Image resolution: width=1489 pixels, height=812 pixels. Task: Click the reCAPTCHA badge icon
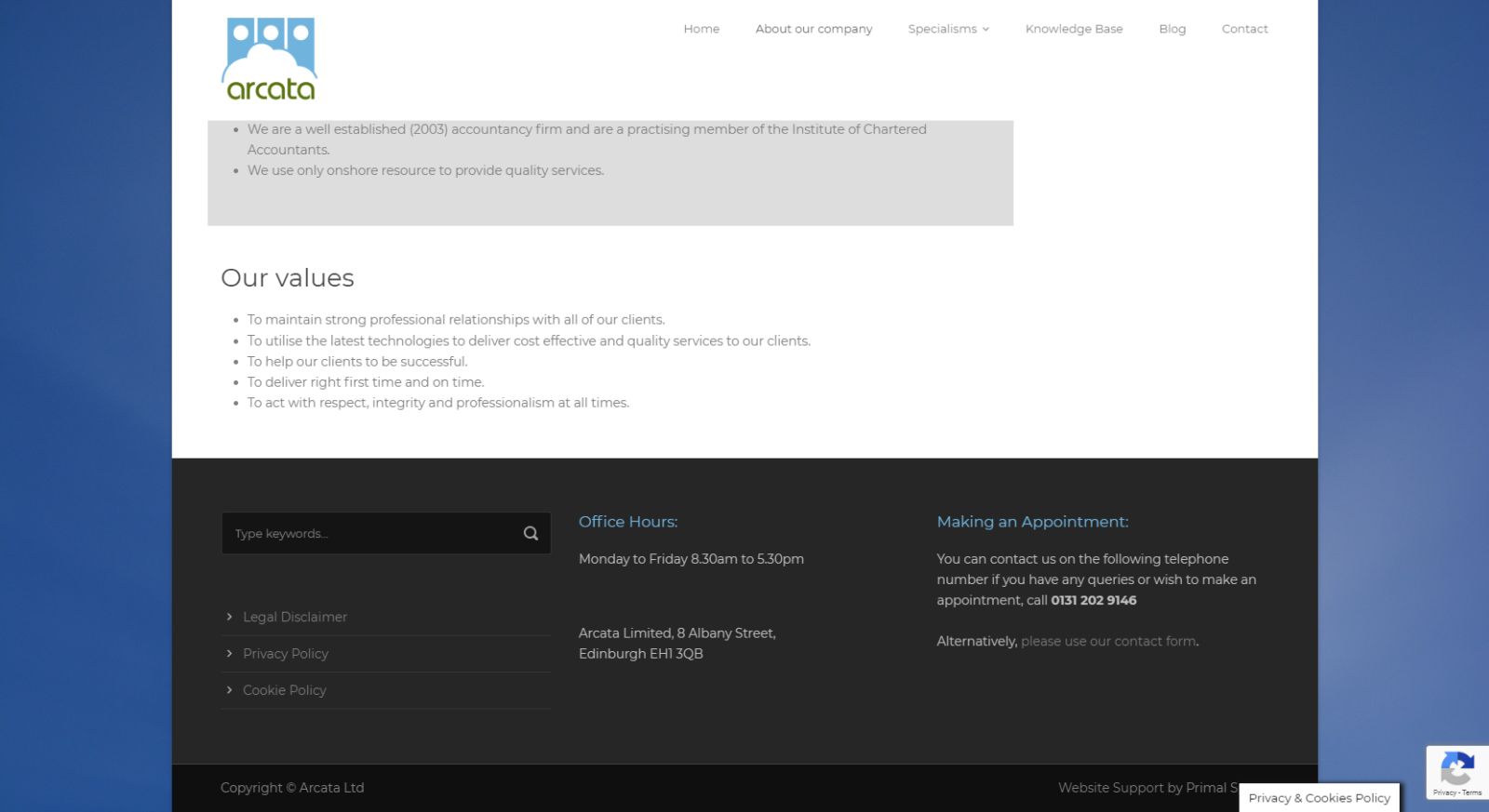point(1457,769)
